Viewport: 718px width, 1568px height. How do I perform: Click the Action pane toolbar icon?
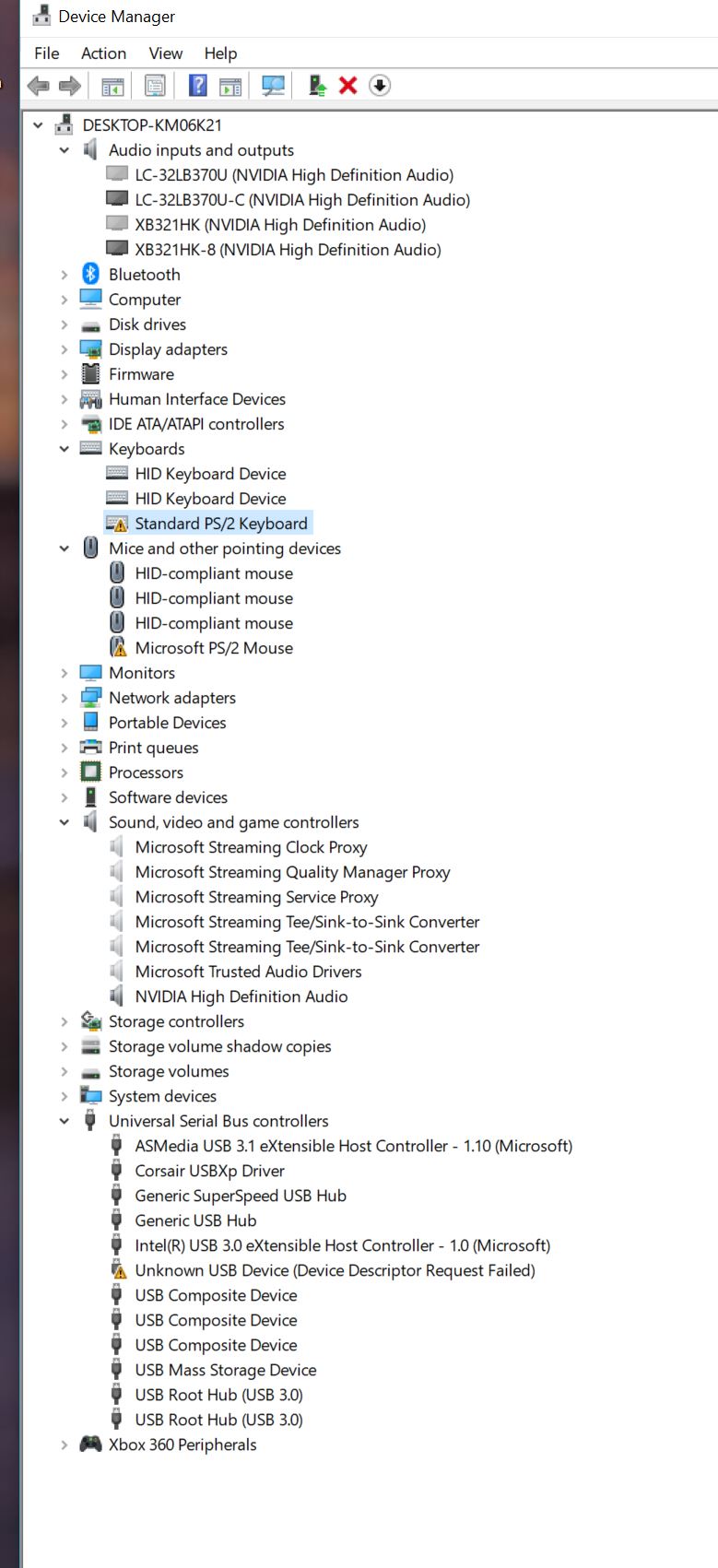[x=230, y=86]
